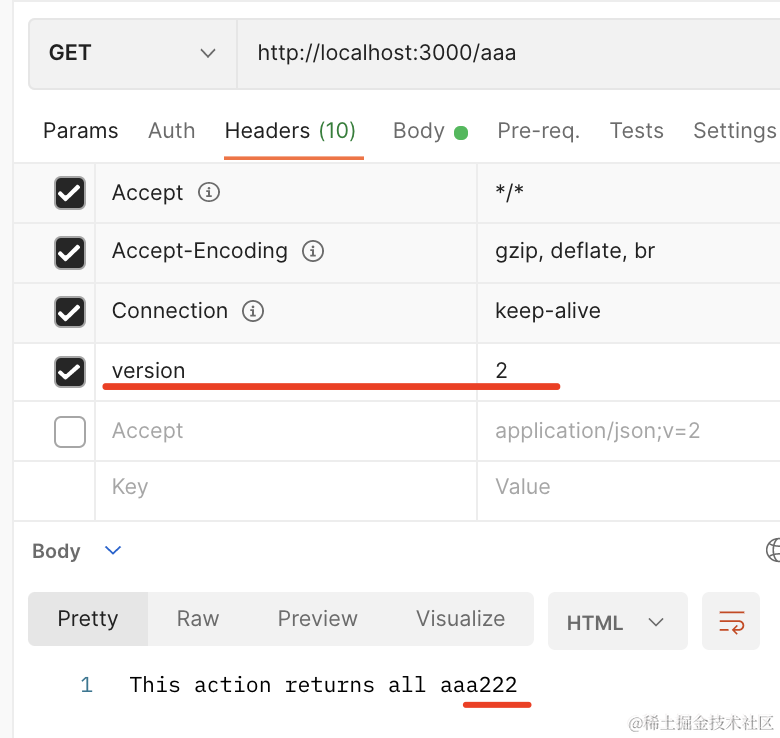The image size is (780, 738).
Task: Open the HTML response format dropdown
Action: coord(617,621)
